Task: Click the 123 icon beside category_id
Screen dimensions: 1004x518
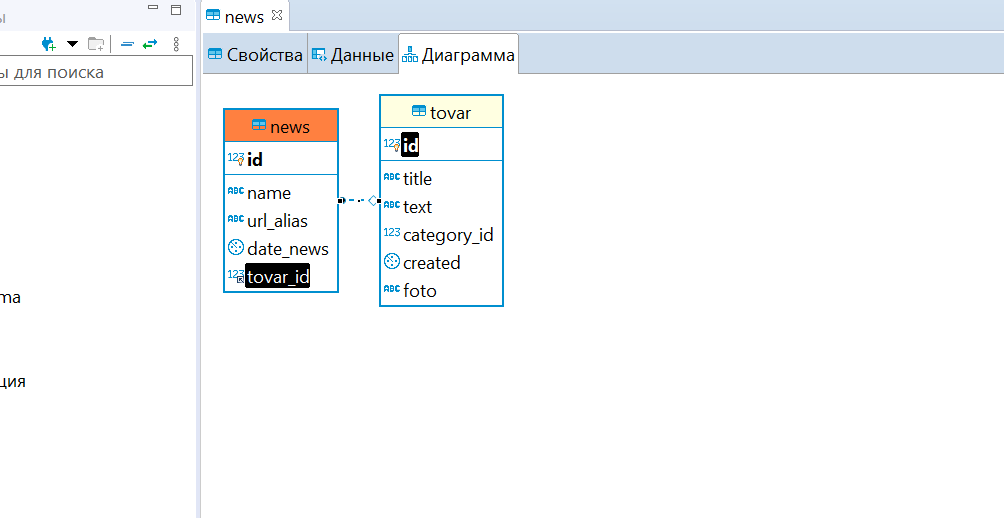Action: click(x=392, y=232)
